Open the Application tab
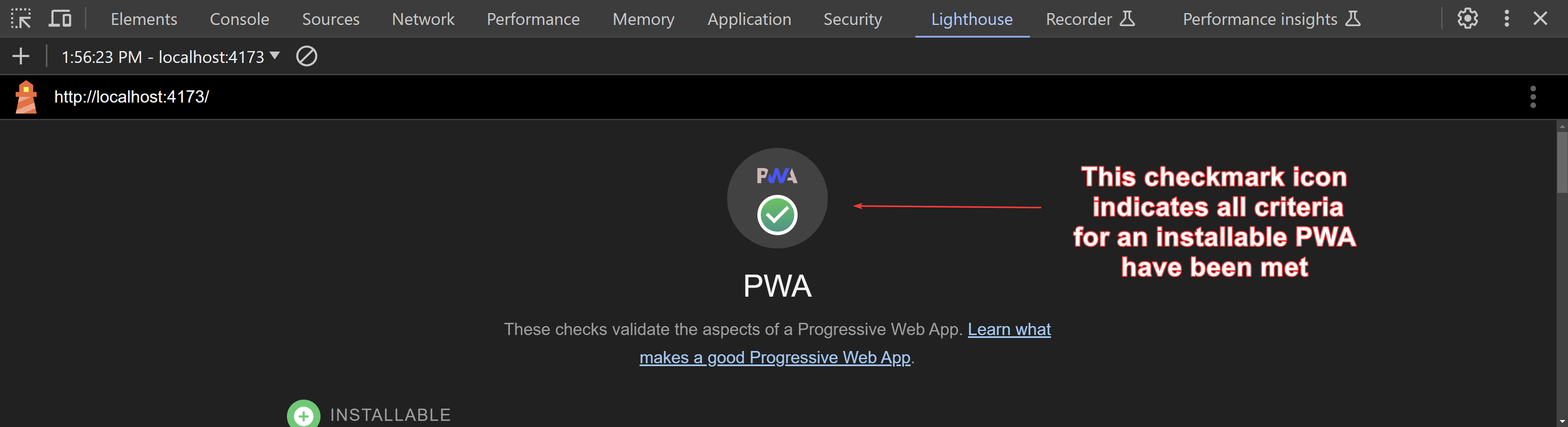This screenshot has width=1568, height=427. pyautogui.click(x=749, y=19)
